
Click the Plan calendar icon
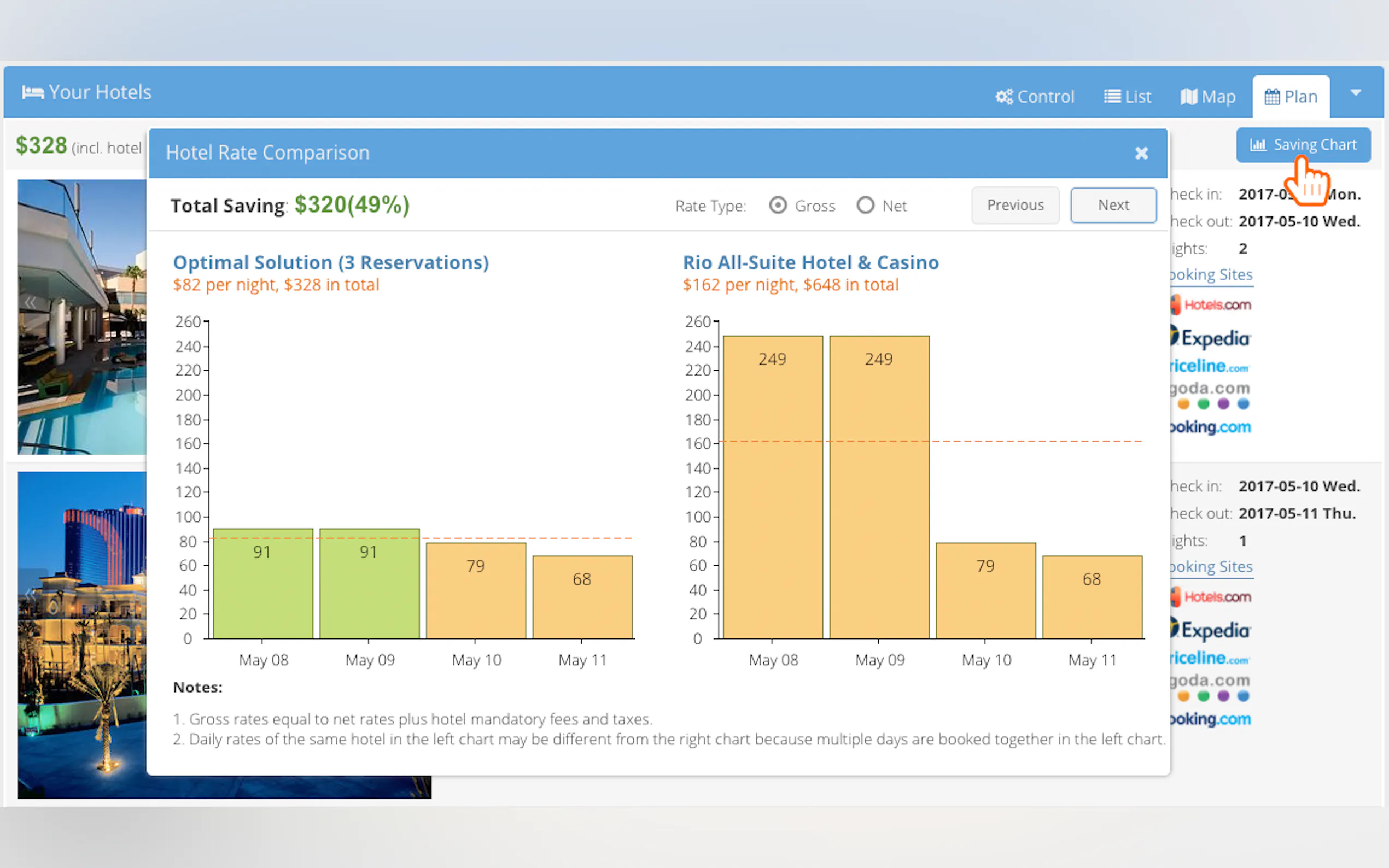coord(1272,96)
